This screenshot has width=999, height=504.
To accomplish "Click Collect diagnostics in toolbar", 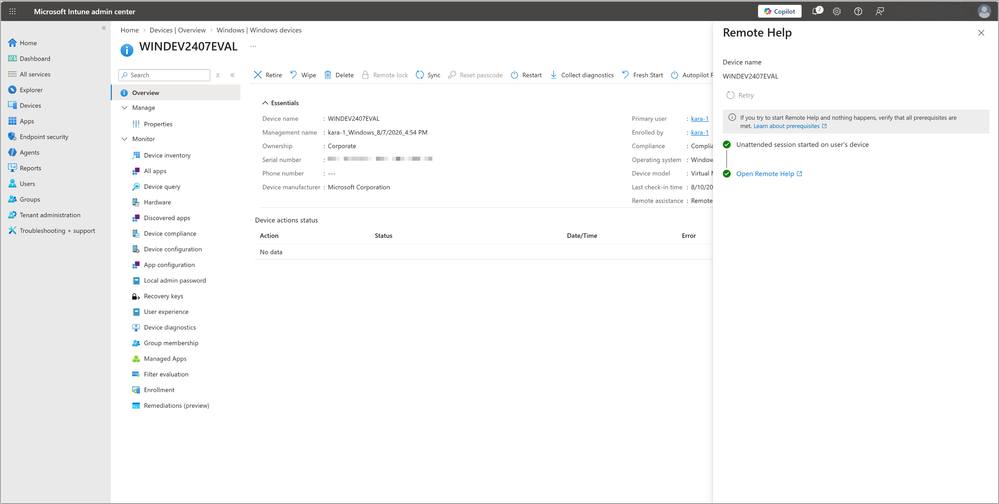I will click(x=581, y=75).
